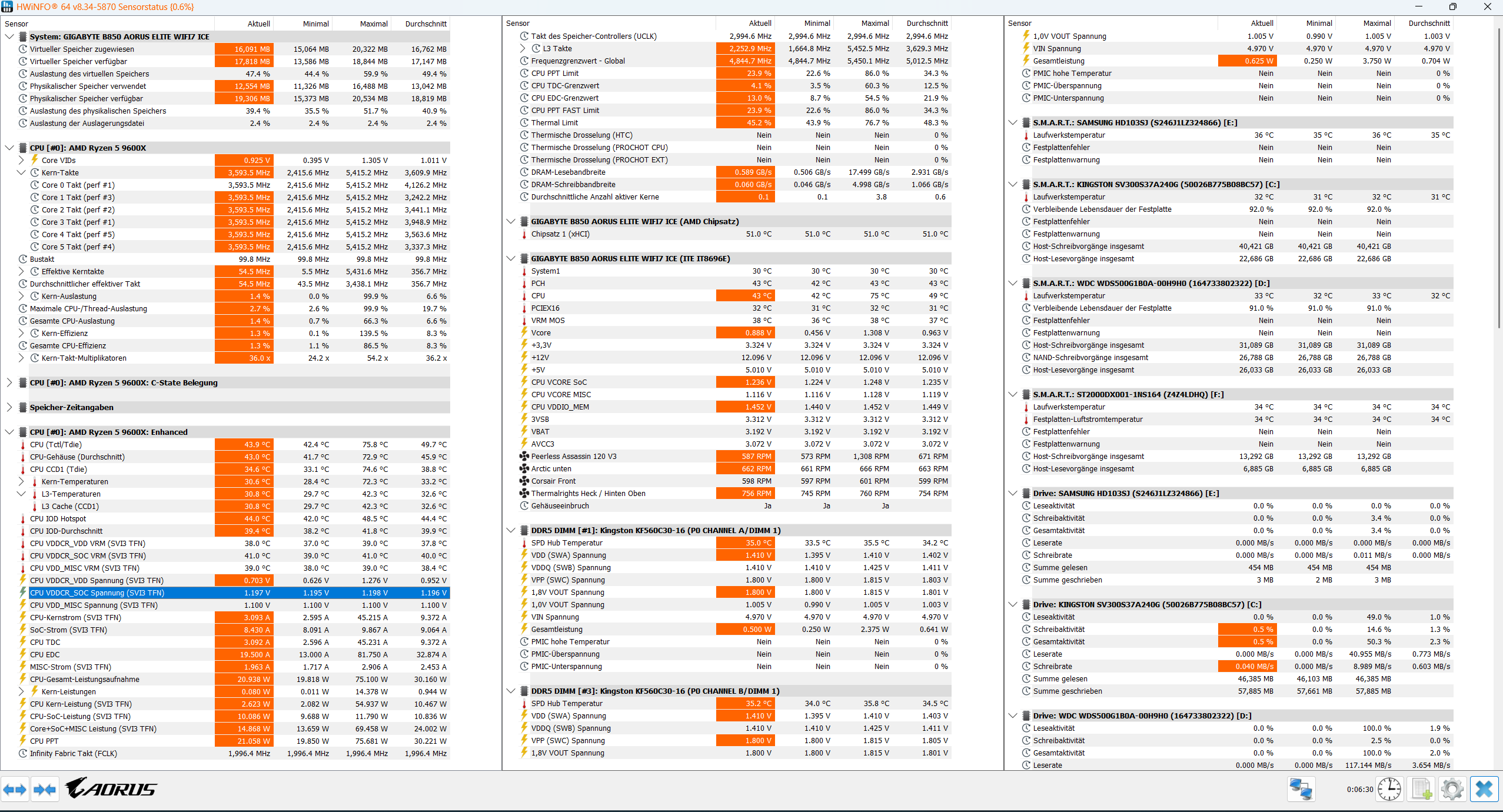This screenshot has width=1503, height=812.
Task: Expand the Kern-Auslastung row
Action: coord(21,297)
